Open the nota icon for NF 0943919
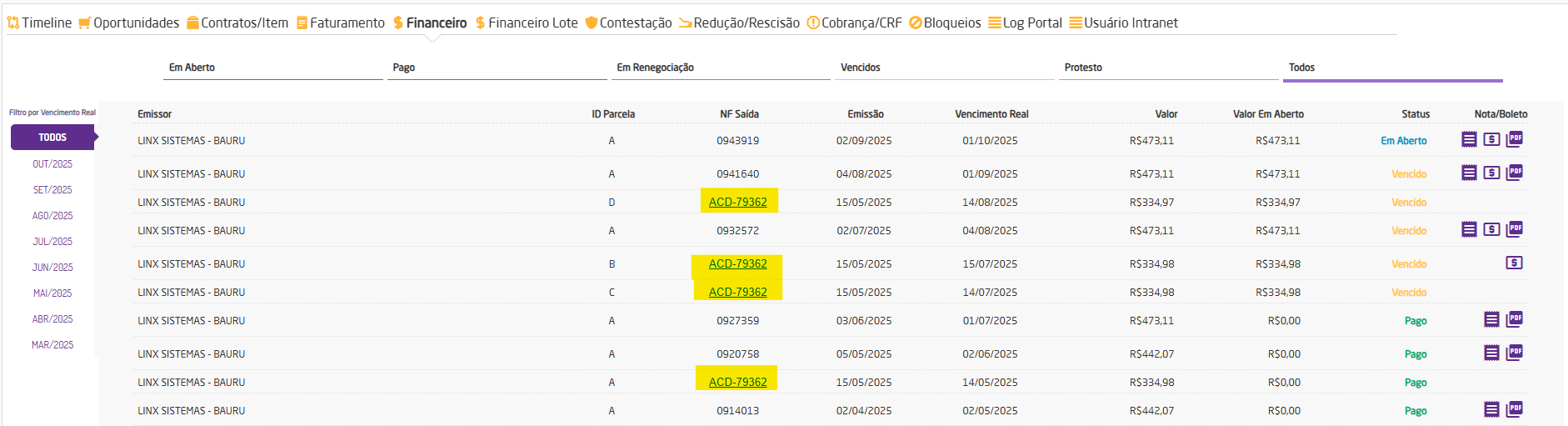The height and width of the screenshot is (426, 1568). [x=1469, y=139]
